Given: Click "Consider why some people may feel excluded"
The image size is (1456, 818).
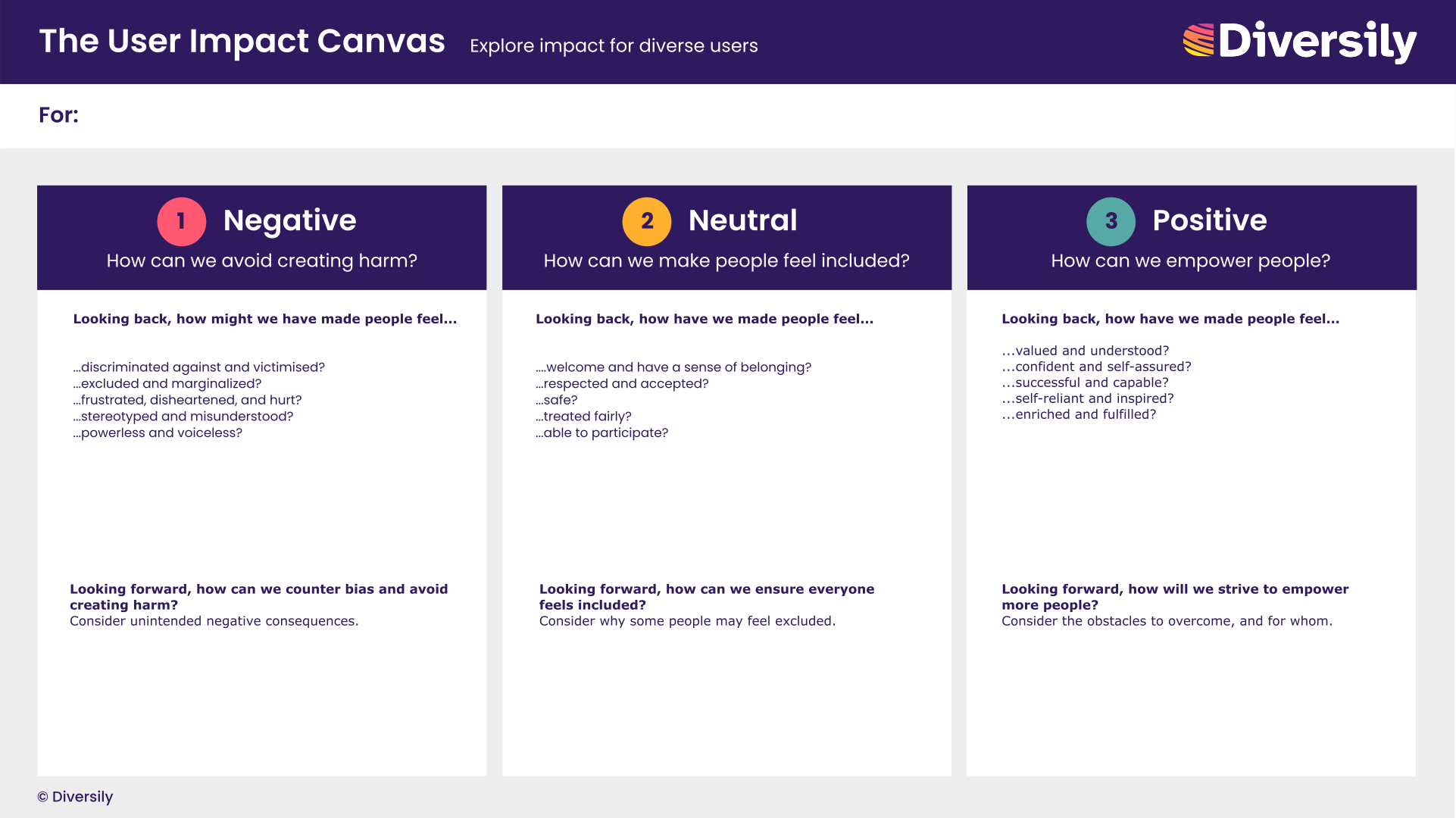Looking at the screenshot, I should click(x=686, y=621).
